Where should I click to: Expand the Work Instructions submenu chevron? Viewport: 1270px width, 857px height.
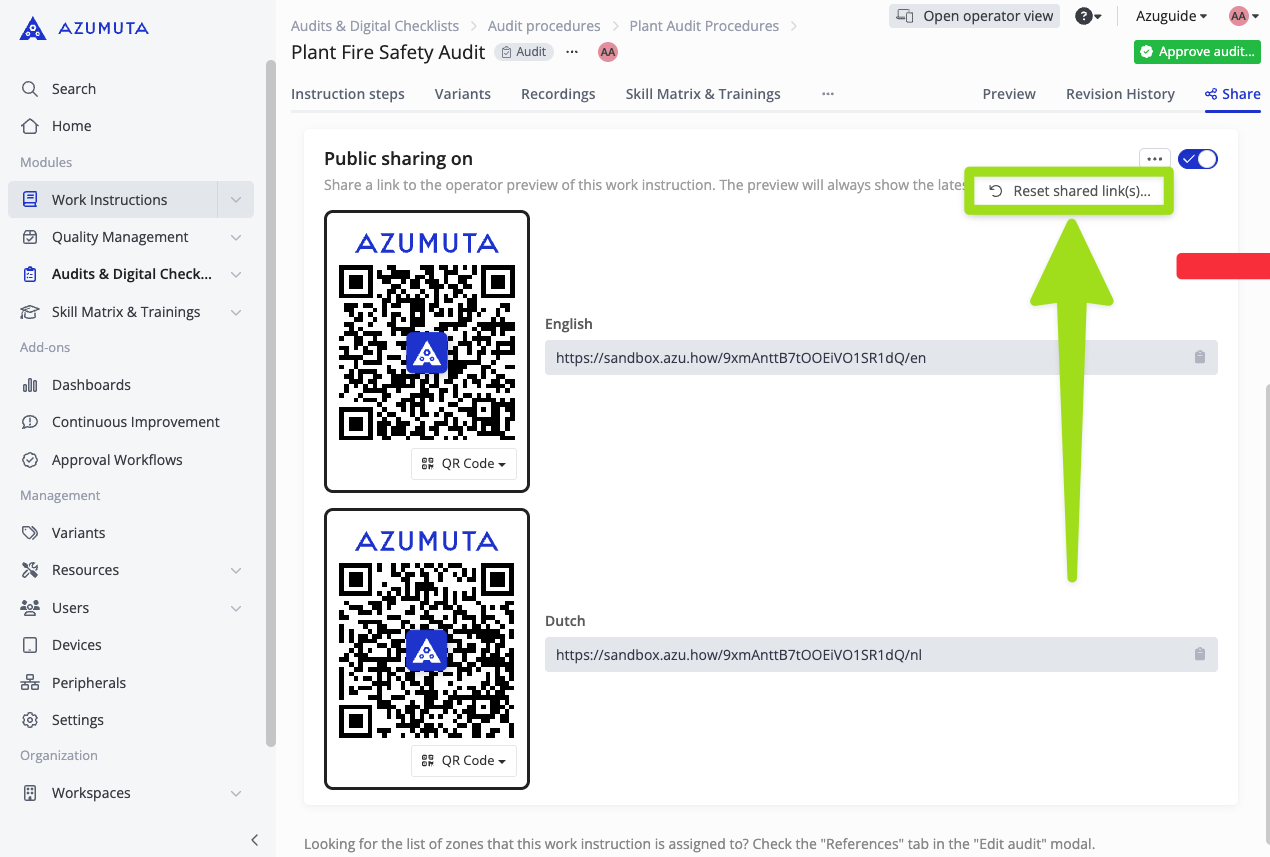(236, 200)
